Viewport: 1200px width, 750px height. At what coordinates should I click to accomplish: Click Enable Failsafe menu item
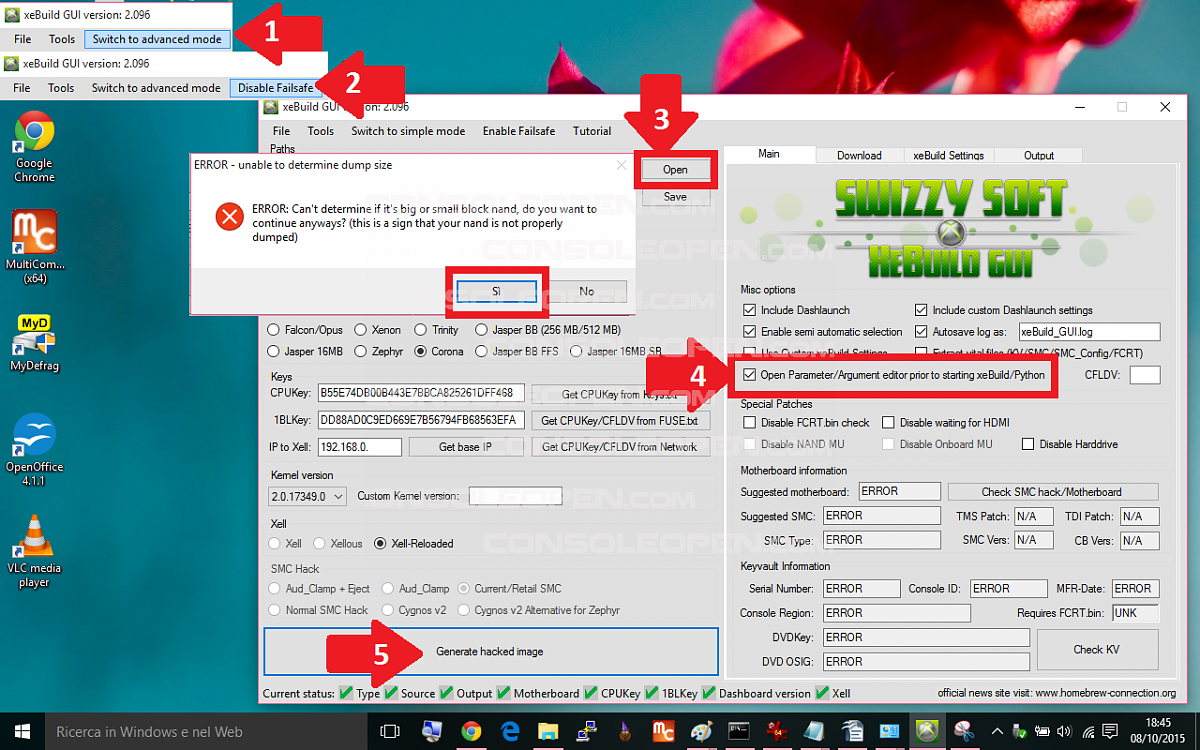[x=518, y=131]
